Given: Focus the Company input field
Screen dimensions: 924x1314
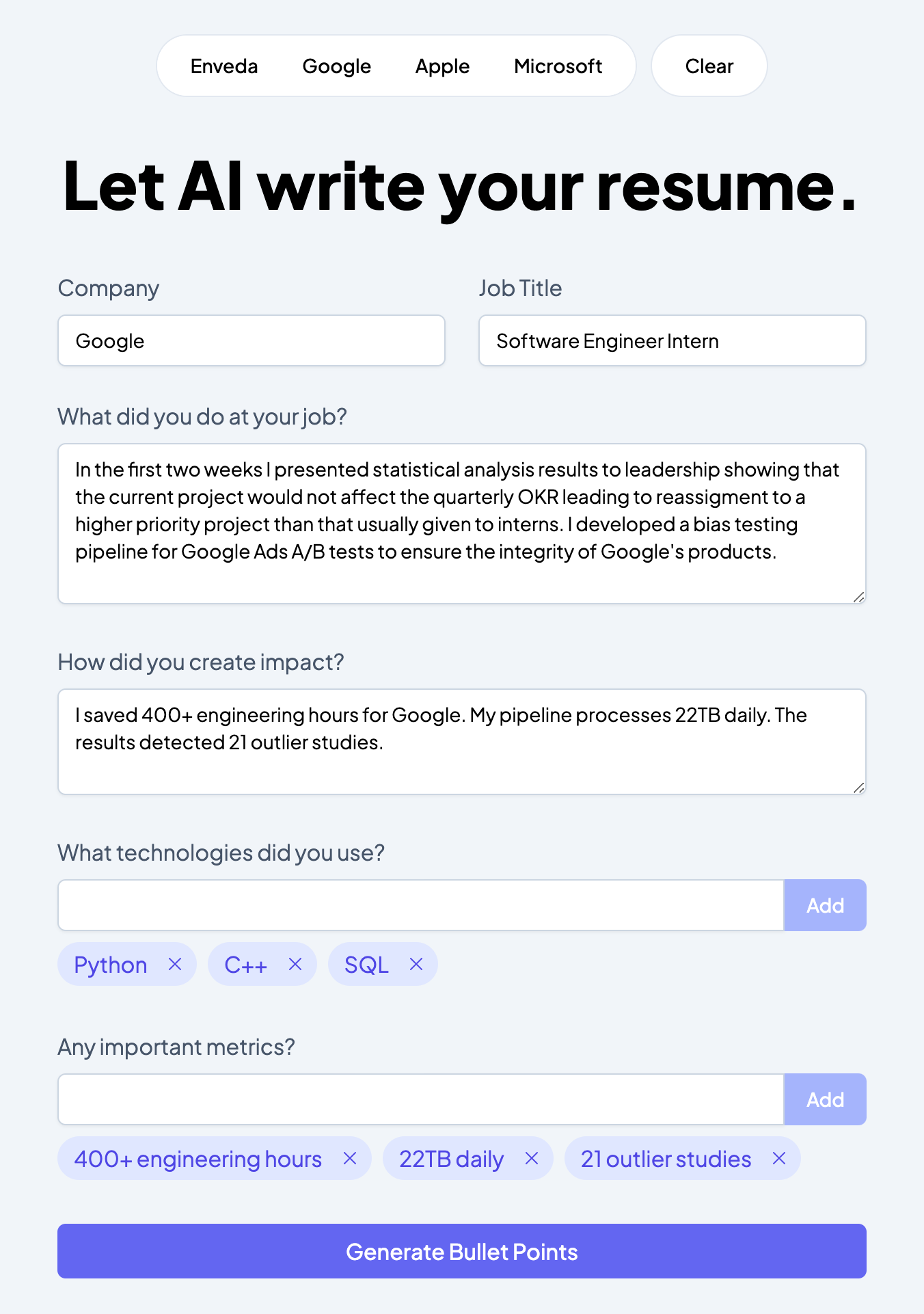Looking at the screenshot, I should [x=252, y=340].
